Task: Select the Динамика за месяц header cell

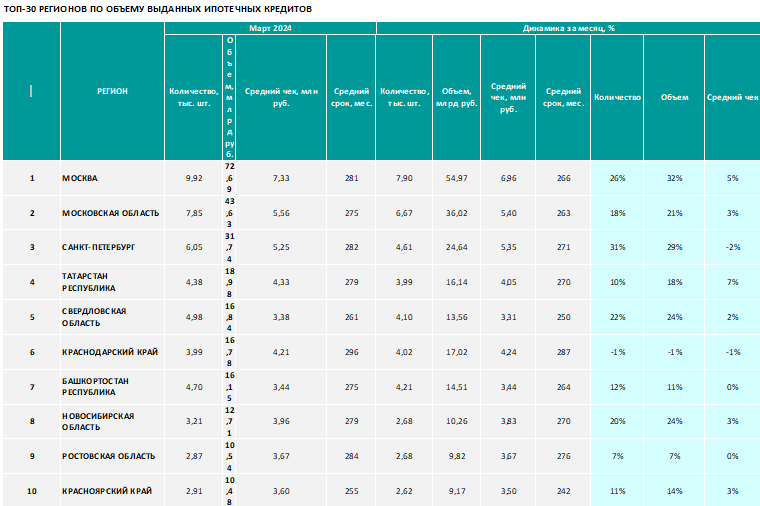Action: pyautogui.click(x=568, y=28)
